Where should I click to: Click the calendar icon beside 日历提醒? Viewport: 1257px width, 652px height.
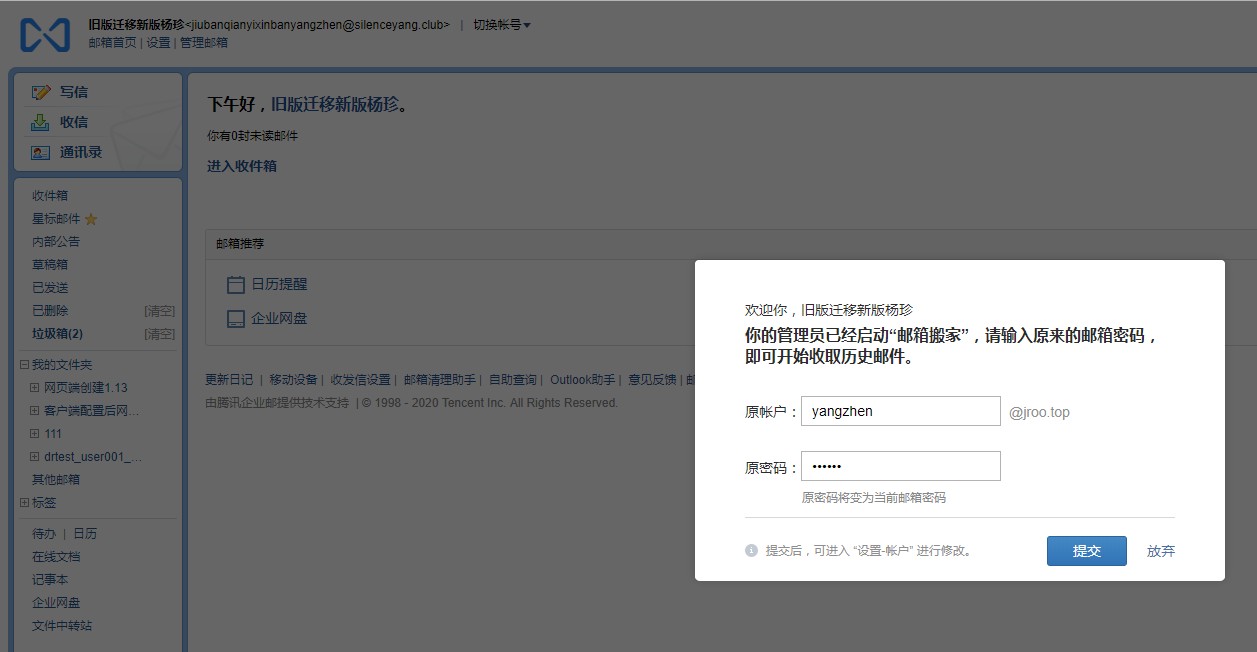pyautogui.click(x=236, y=285)
